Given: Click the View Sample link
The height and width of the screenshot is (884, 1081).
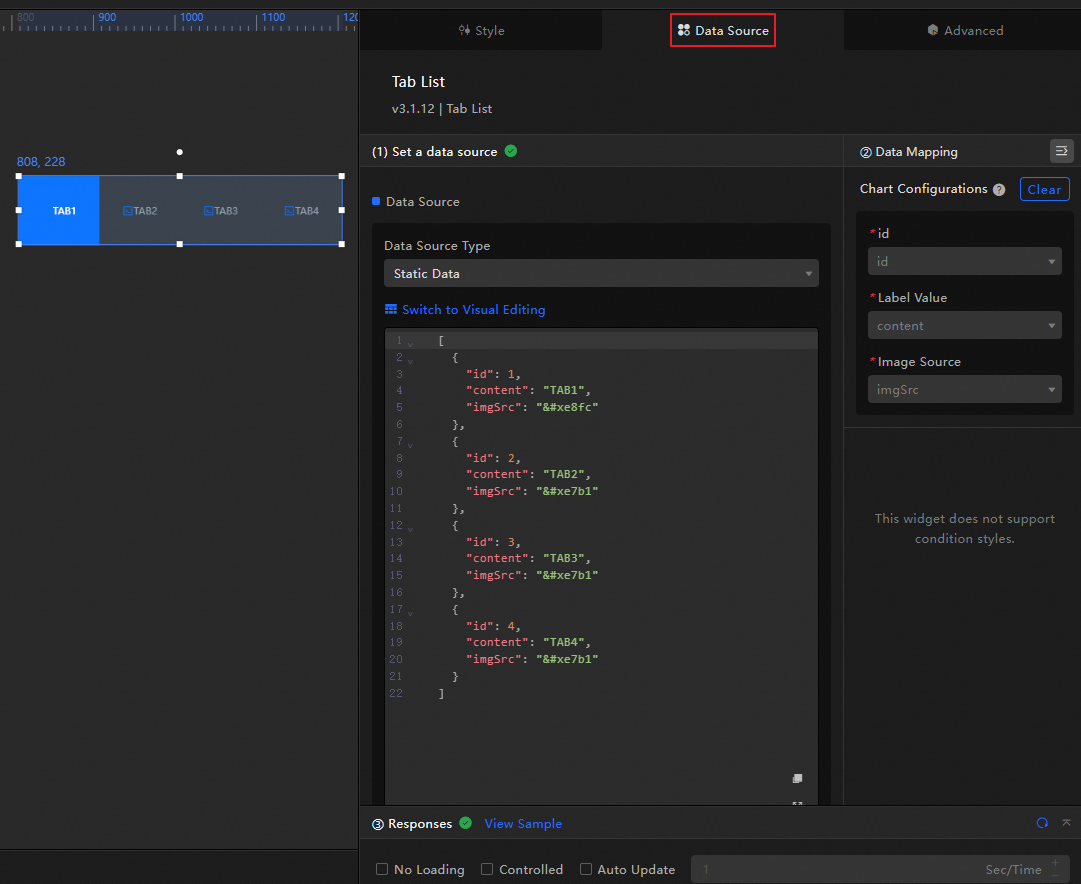Looking at the screenshot, I should (523, 824).
